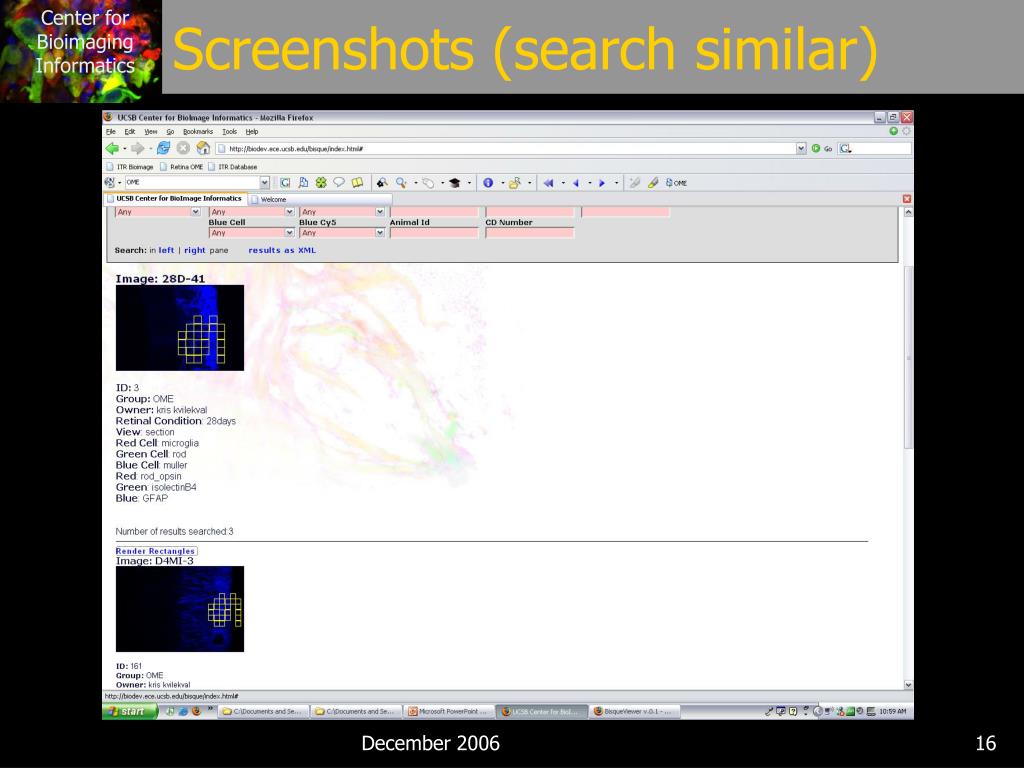The image size is (1024, 768).
Task: Open the Any dropdown above Blue Cy5 label
Action: coord(342,212)
